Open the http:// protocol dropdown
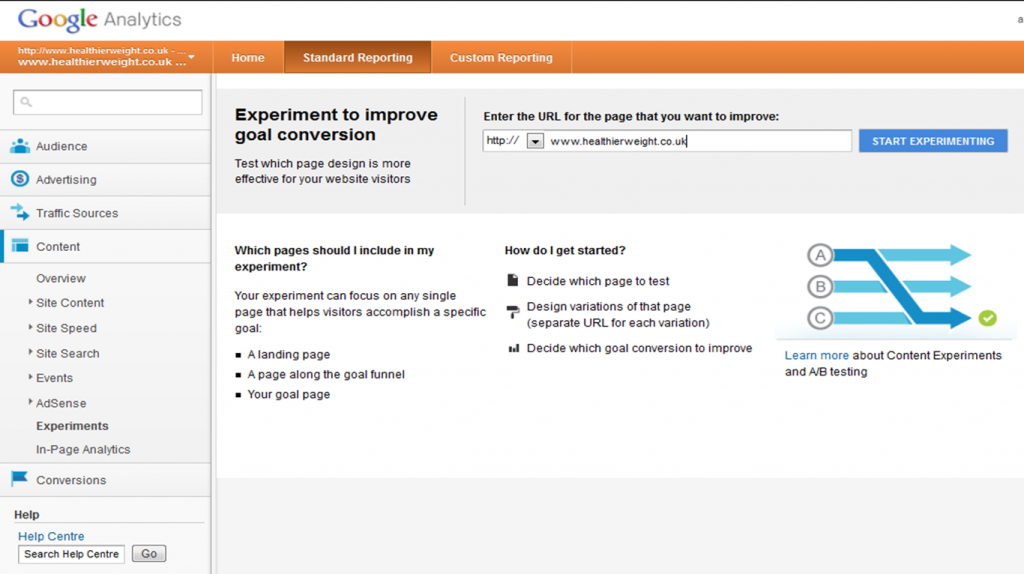 pyautogui.click(x=535, y=141)
